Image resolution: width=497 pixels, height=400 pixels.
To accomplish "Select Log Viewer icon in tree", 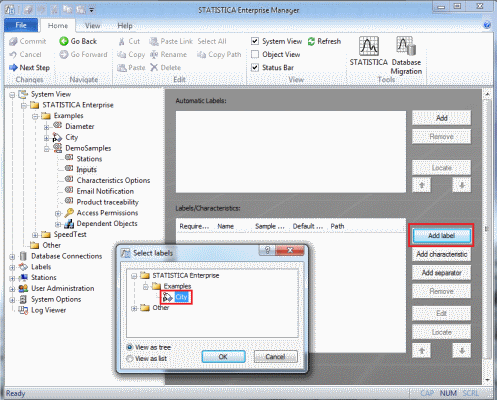I will [x=23, y=310].
